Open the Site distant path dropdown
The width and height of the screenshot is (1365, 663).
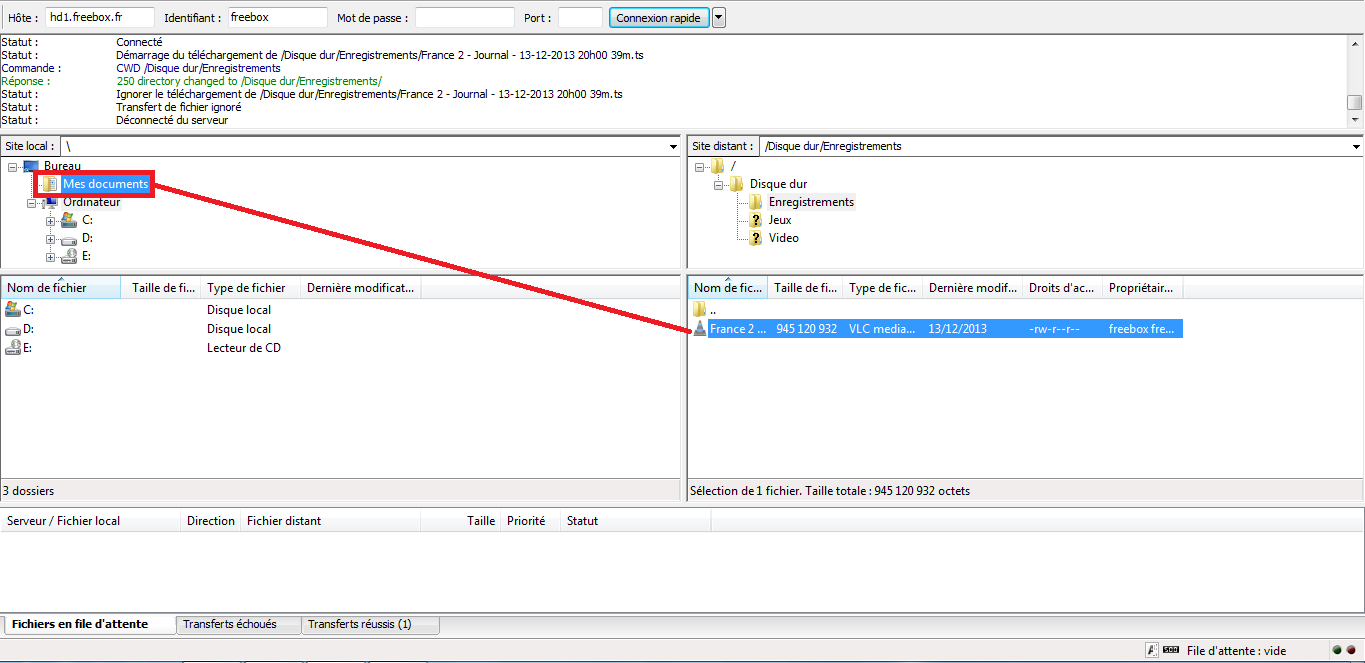[1356, 147]
